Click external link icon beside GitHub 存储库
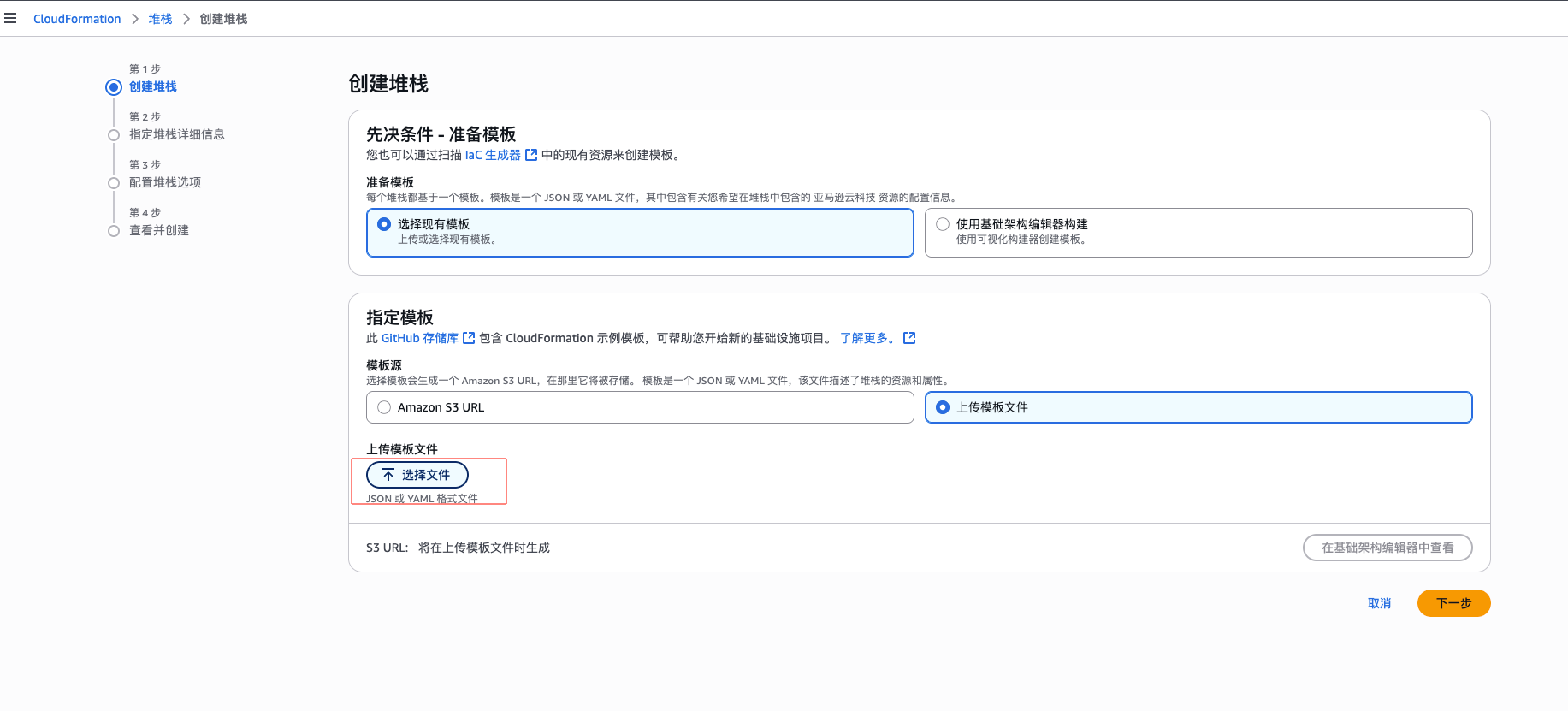This screenshot has height=711, width=1568. click(469, 338)
